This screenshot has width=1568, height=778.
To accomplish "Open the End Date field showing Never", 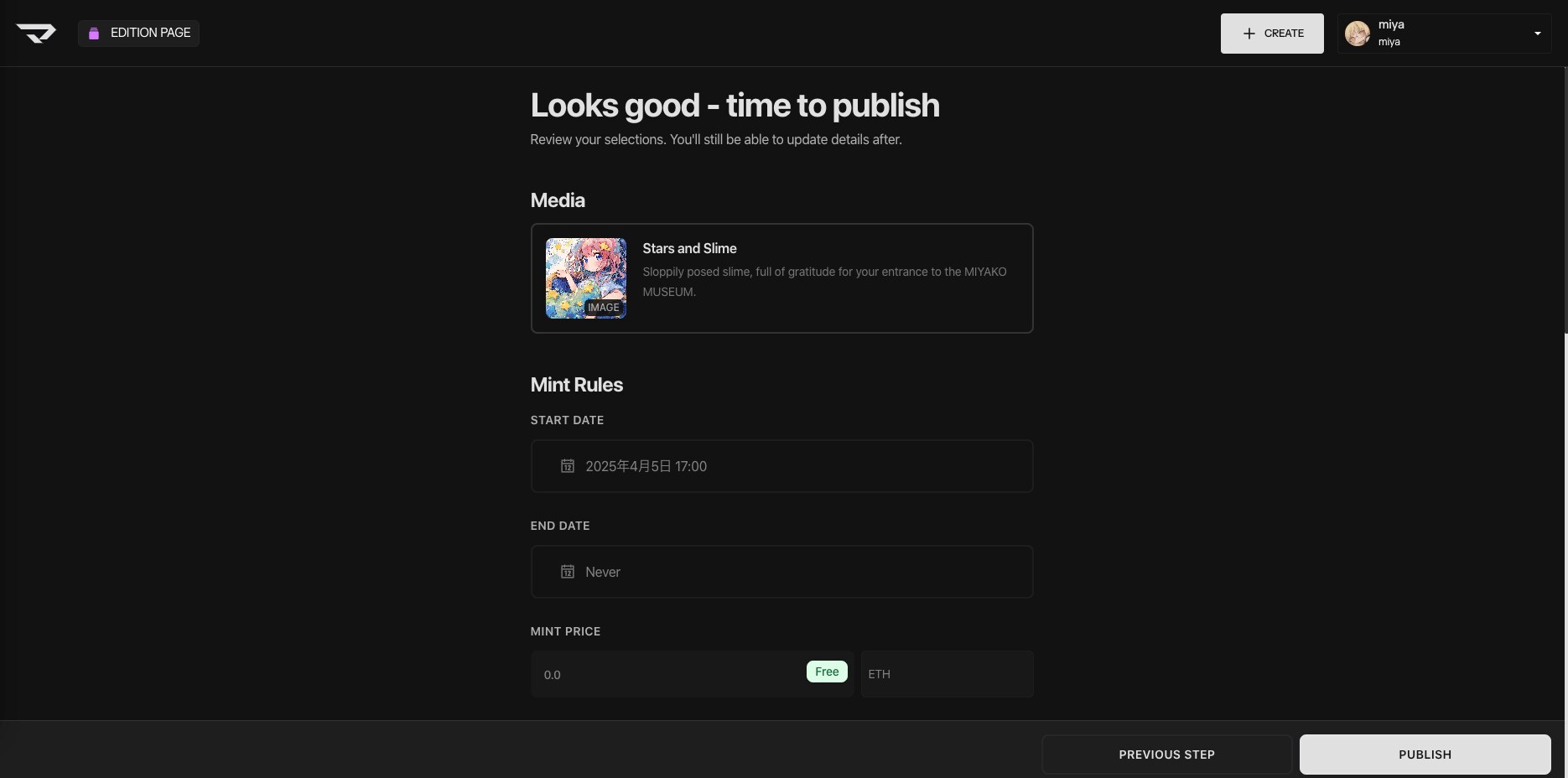I will tap(781, 572).
